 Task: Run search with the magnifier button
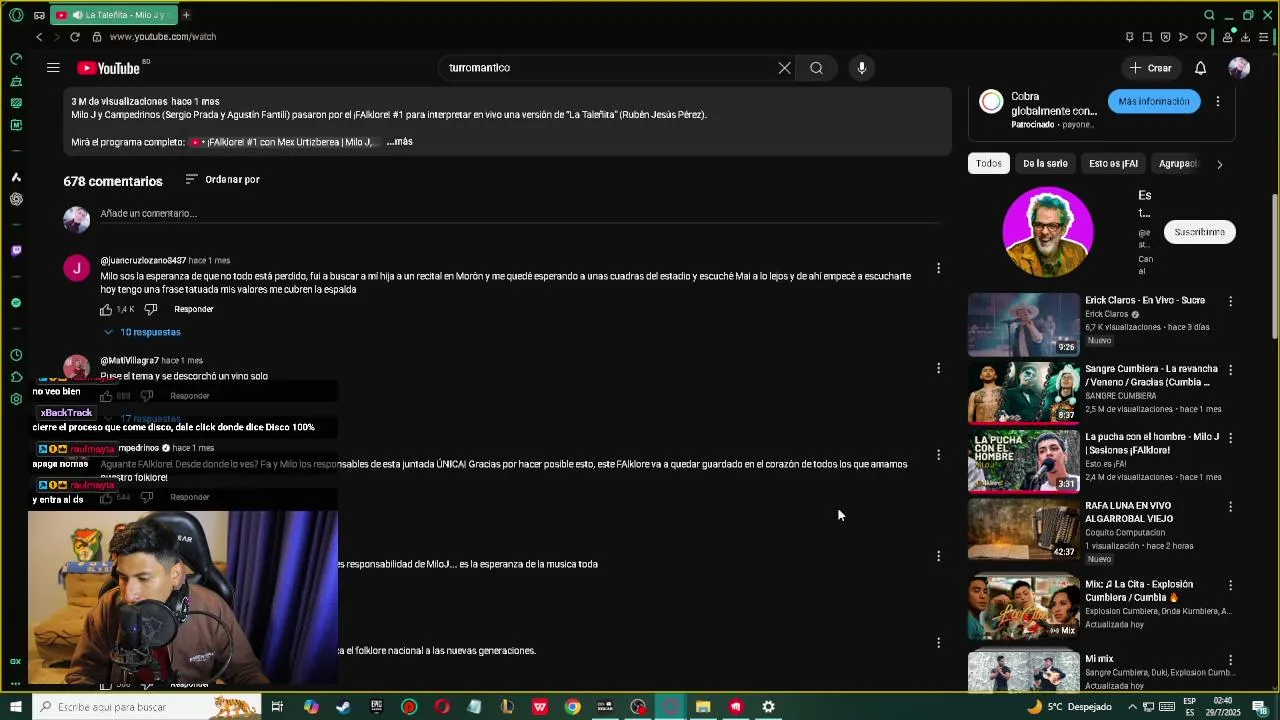coord(816,68)
